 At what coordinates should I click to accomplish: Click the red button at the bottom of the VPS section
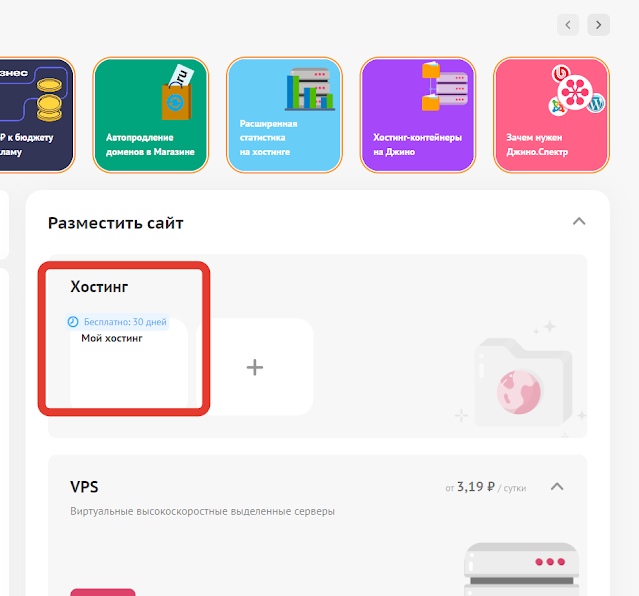(103, 592)
